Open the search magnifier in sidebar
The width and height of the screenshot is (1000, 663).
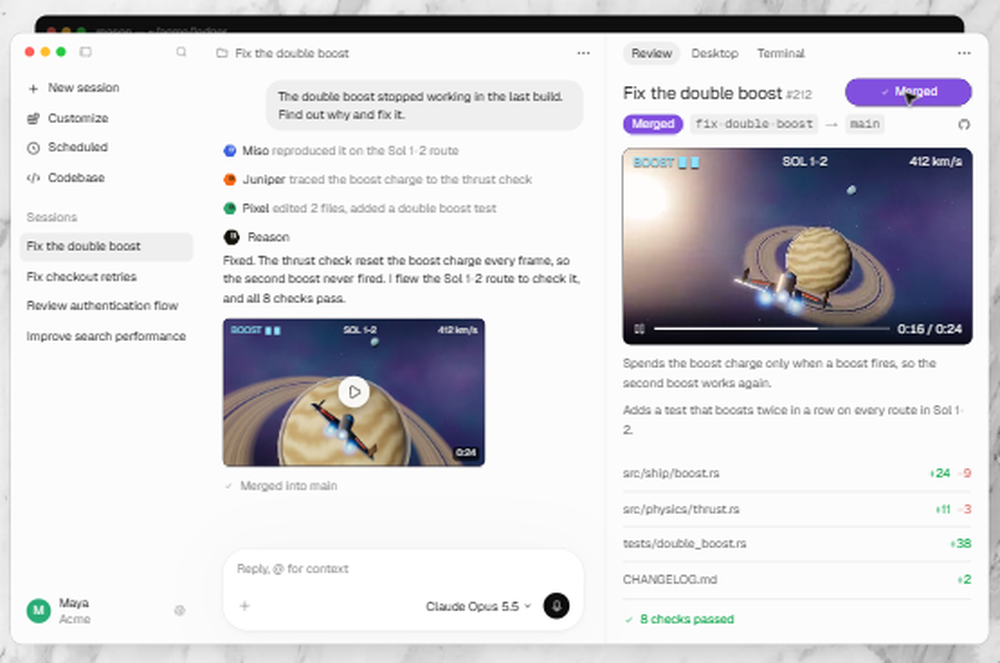point(181,52)
